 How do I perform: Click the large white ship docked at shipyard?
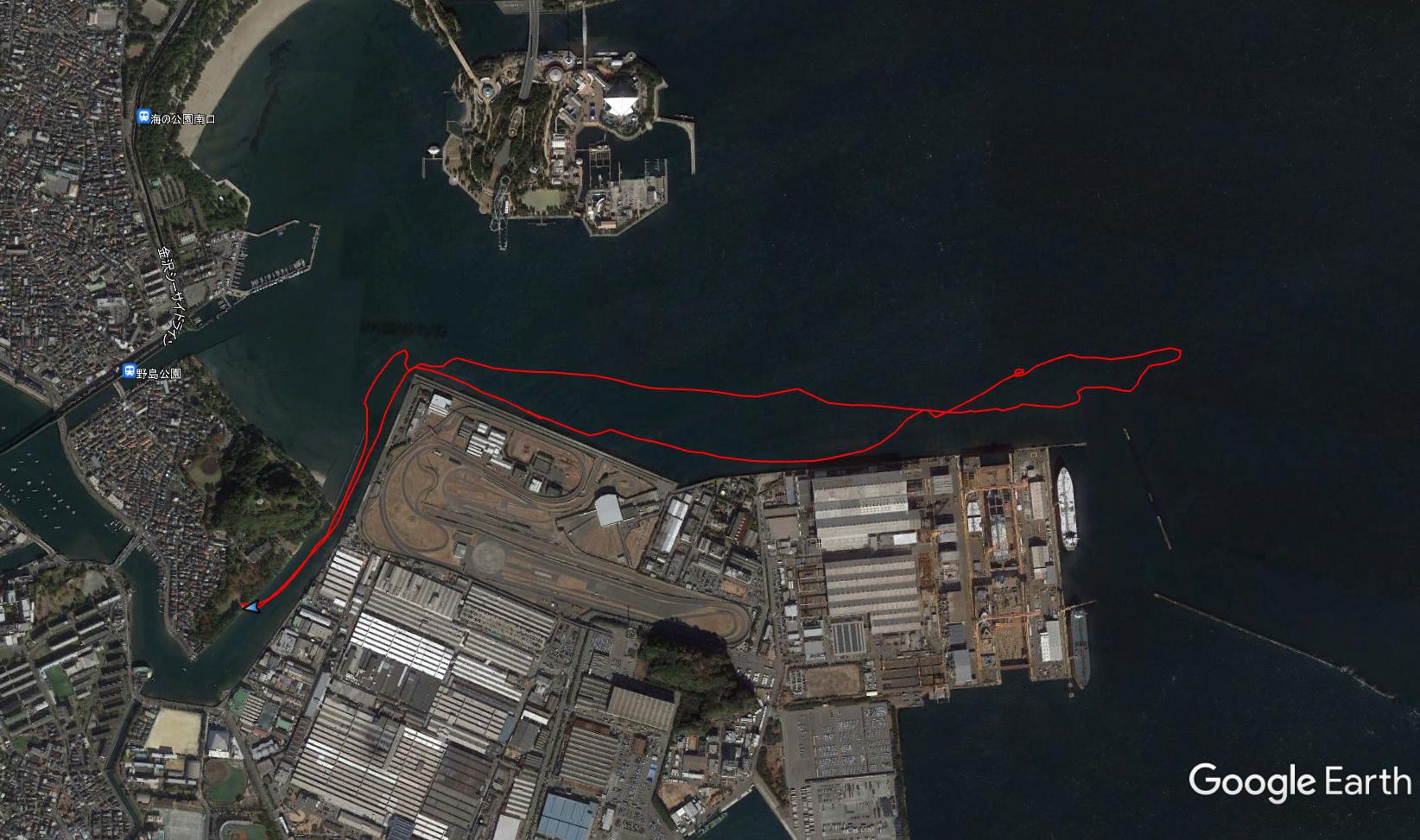(x=1068, y=509)
